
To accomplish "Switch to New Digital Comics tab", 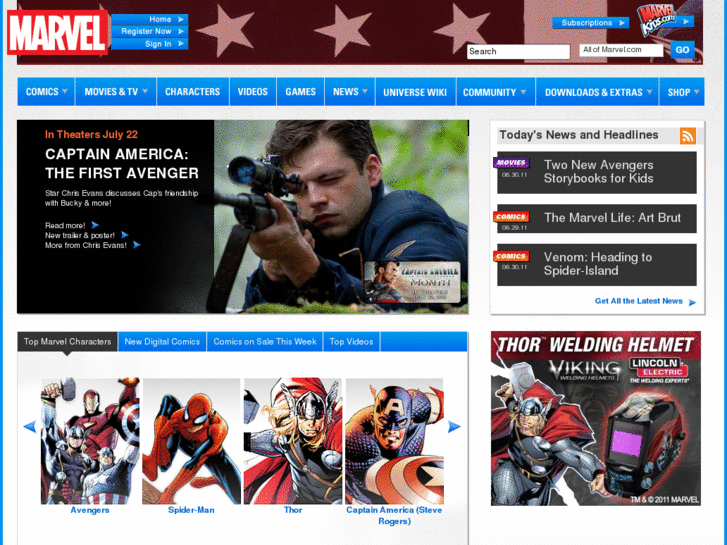I will [162, 342].
